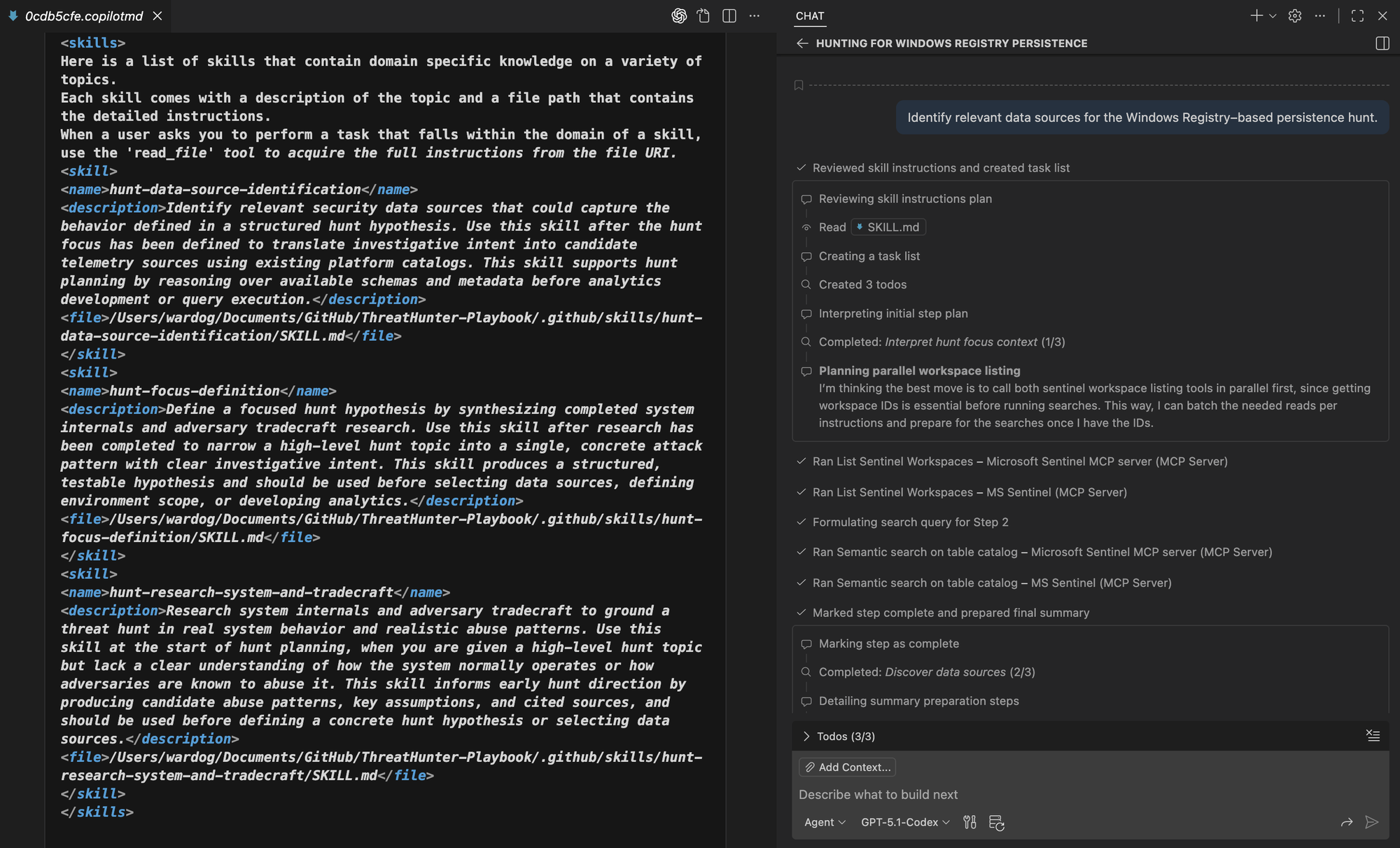1400x848 pixels.
Task: Click the open changes file icon
Action: [x=703, y=15]
